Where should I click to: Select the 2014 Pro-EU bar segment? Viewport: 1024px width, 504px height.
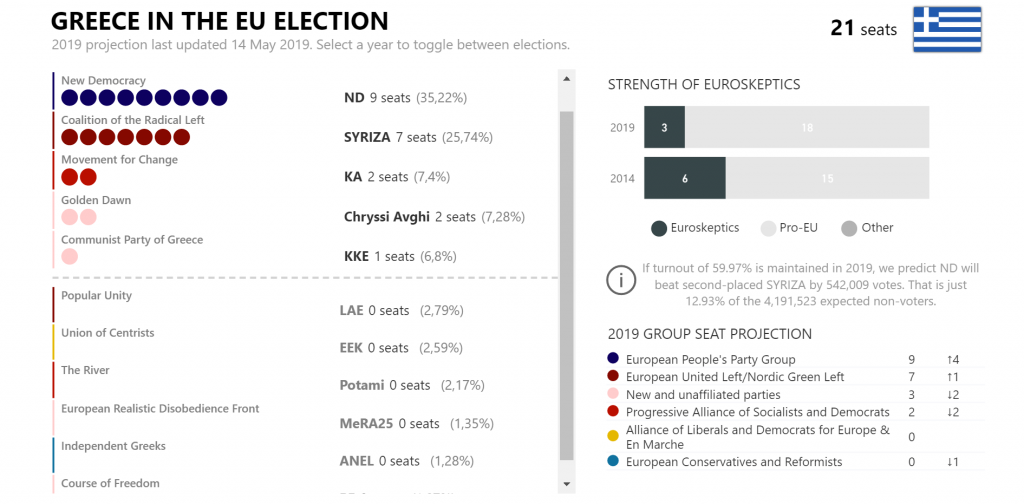point(827,178)
